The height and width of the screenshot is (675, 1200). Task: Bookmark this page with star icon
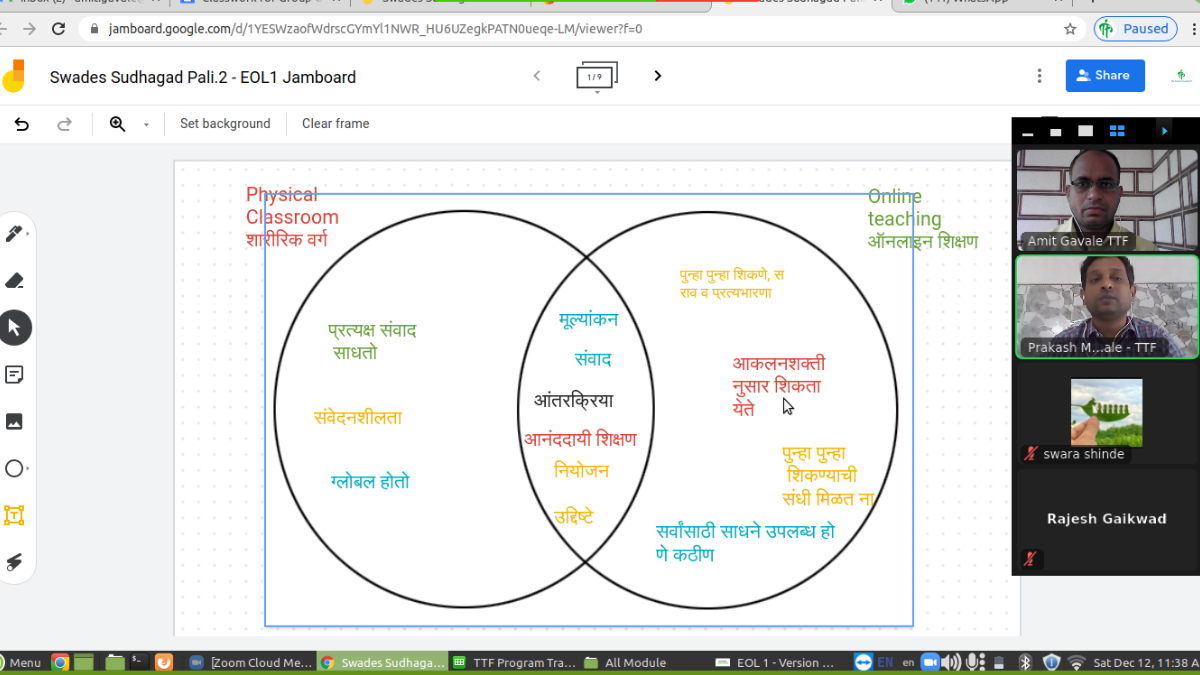tap(1070, 29)
